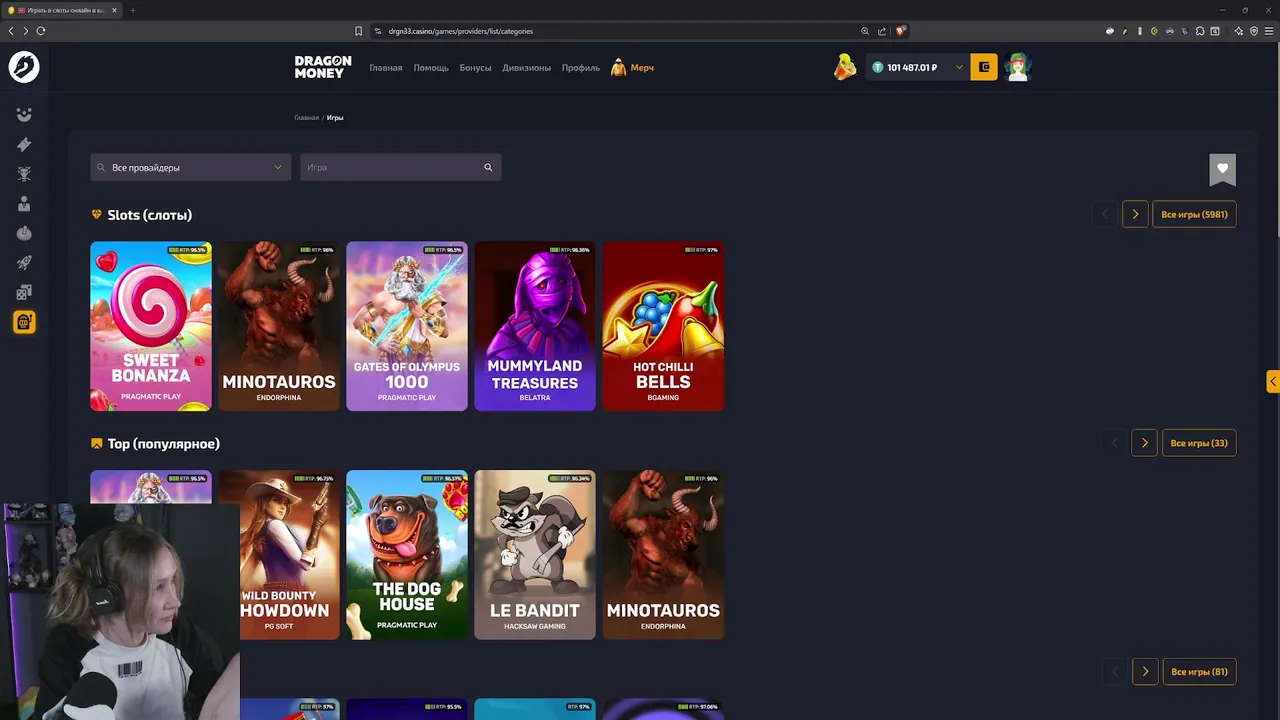Image resolution: width=1280 pixels, height=720 pixels.
Task: Expand the yellow side panel arrow
Action: (1272, 381)
